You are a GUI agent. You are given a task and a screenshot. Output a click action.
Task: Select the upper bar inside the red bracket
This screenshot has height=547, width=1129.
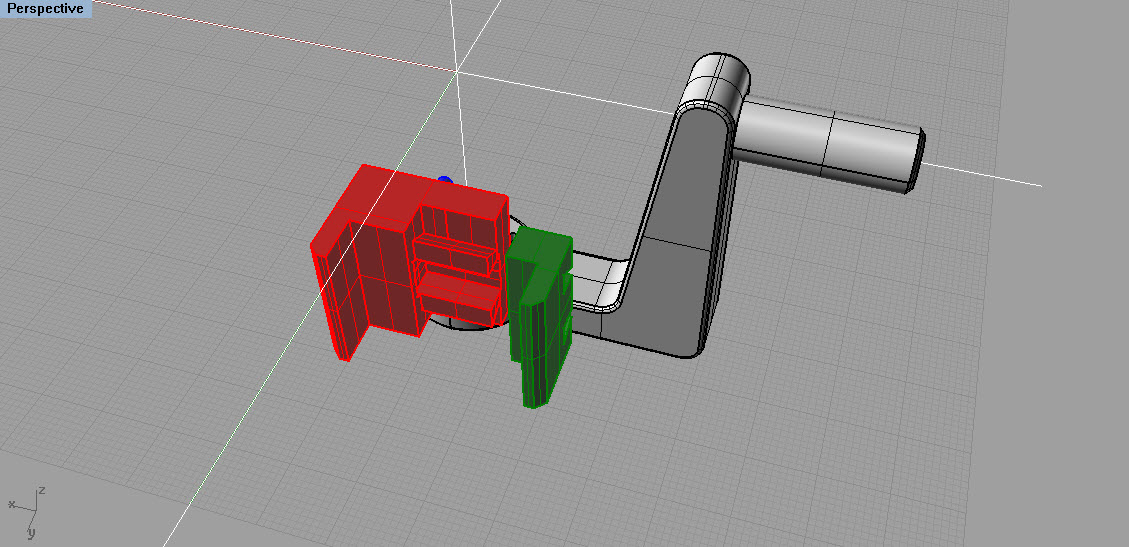tap(455, 255)
